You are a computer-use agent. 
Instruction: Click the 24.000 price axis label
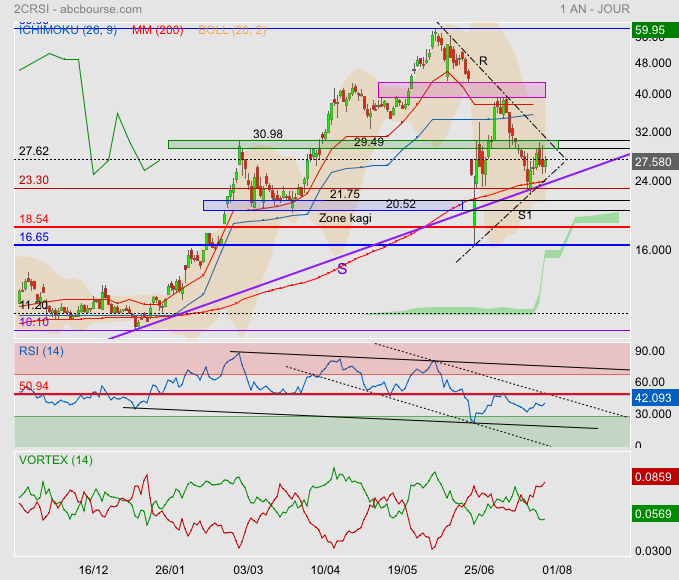653,181
